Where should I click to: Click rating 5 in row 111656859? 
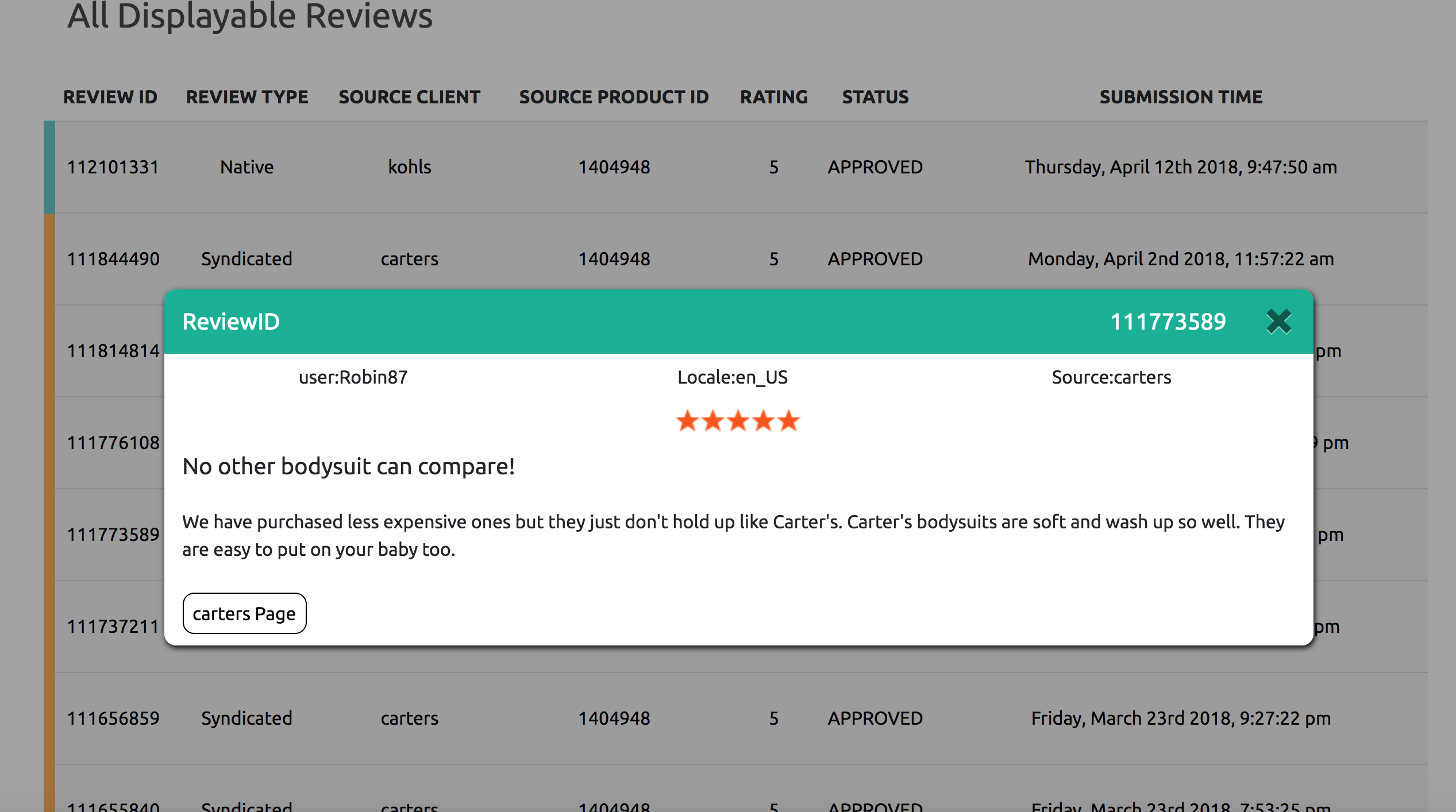[774, 718]
